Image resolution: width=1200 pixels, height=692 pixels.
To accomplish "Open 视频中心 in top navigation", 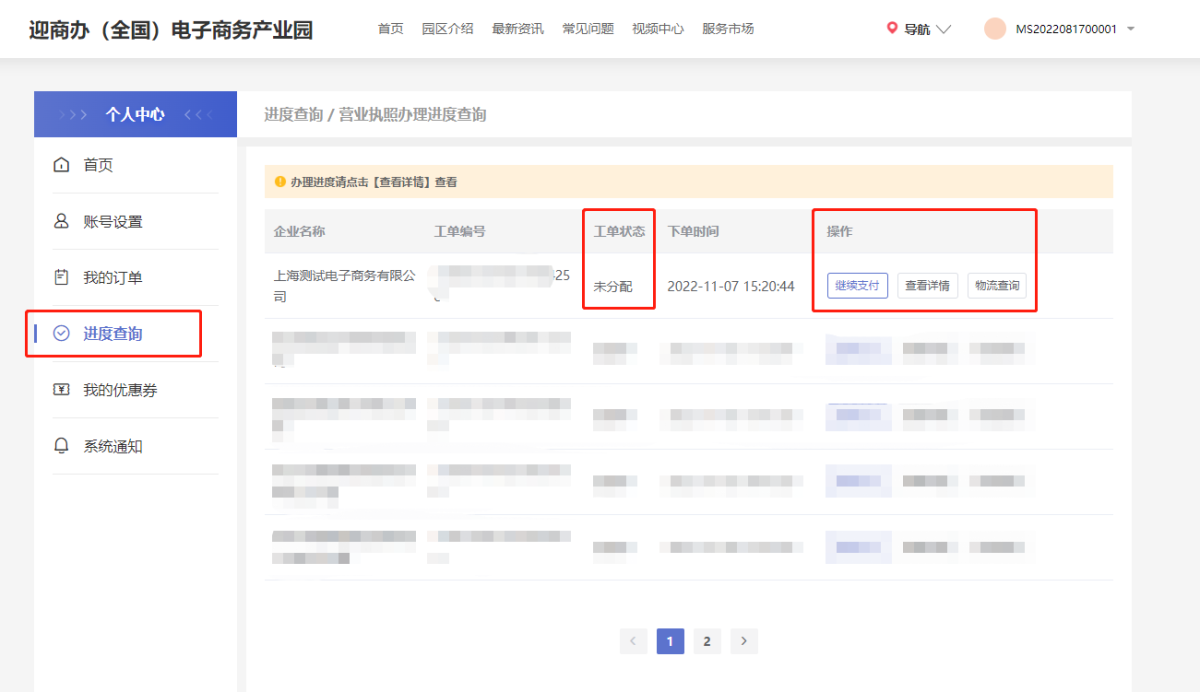I will tap(658, 29).
